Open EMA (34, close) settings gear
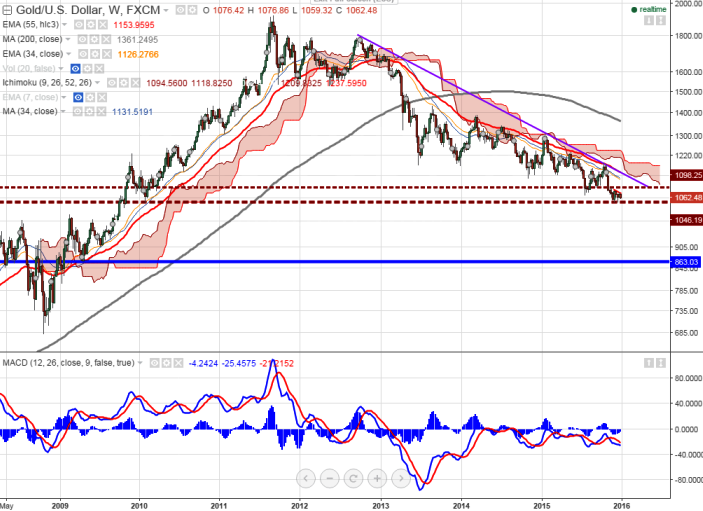703x511 pixels. [95, 54]
